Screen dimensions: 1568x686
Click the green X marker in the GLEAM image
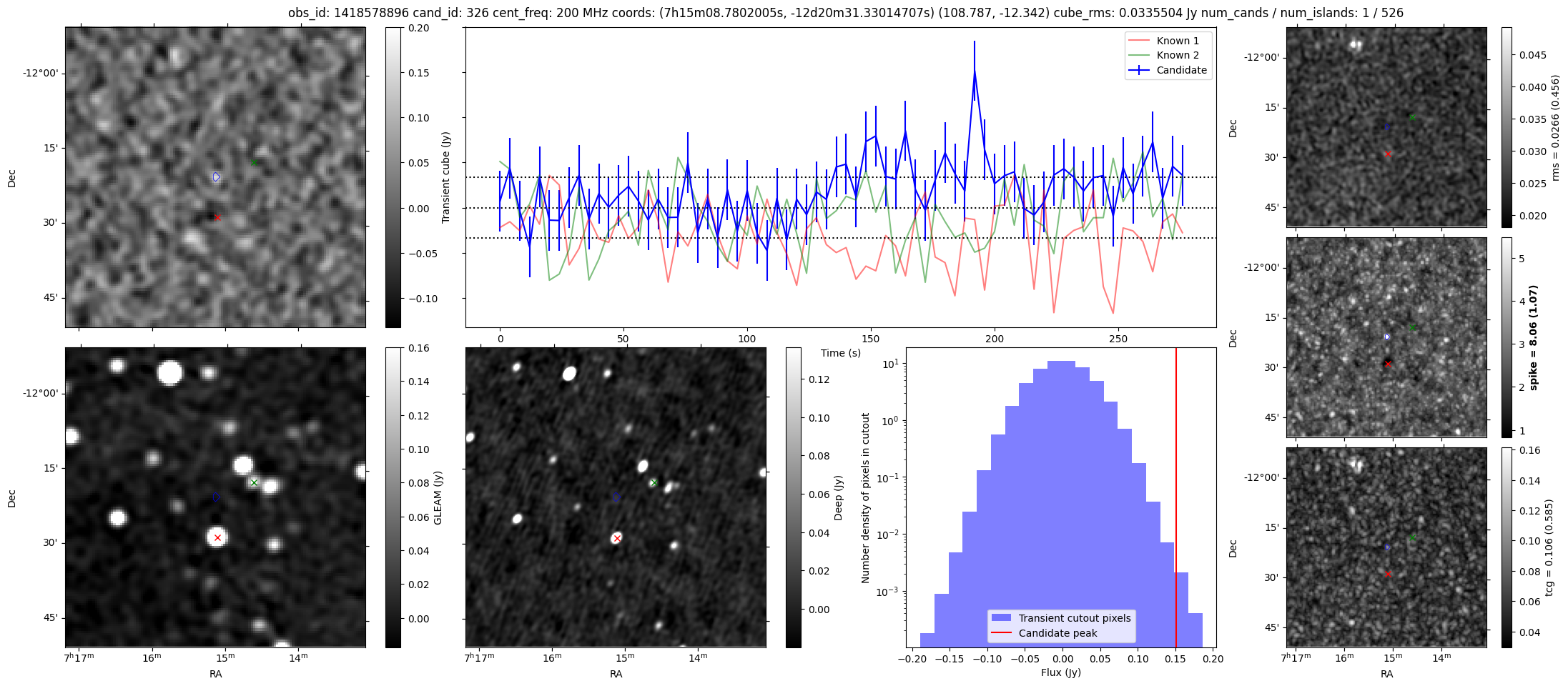pos(254,482)
